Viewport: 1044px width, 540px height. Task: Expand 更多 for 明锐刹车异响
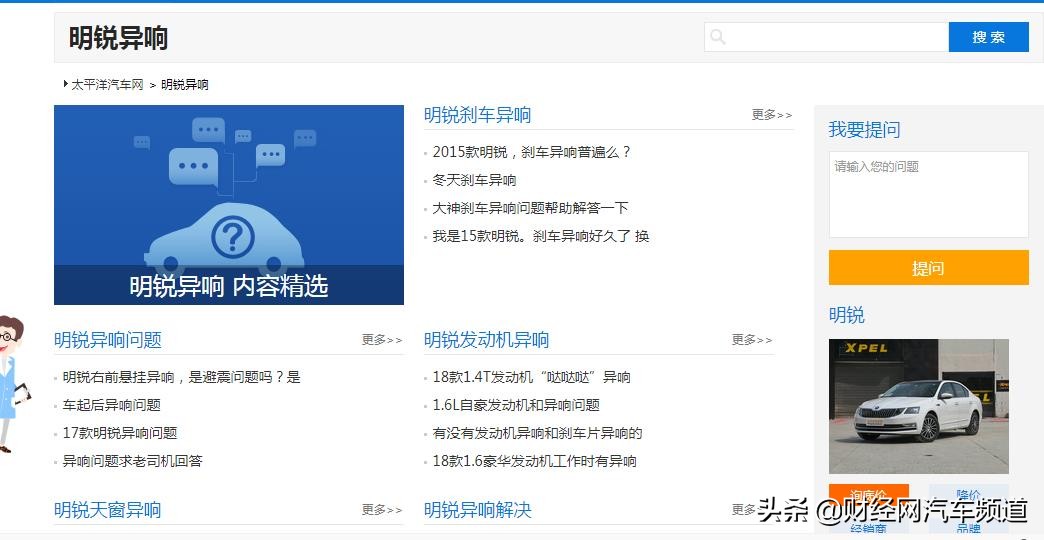point(772,115)
